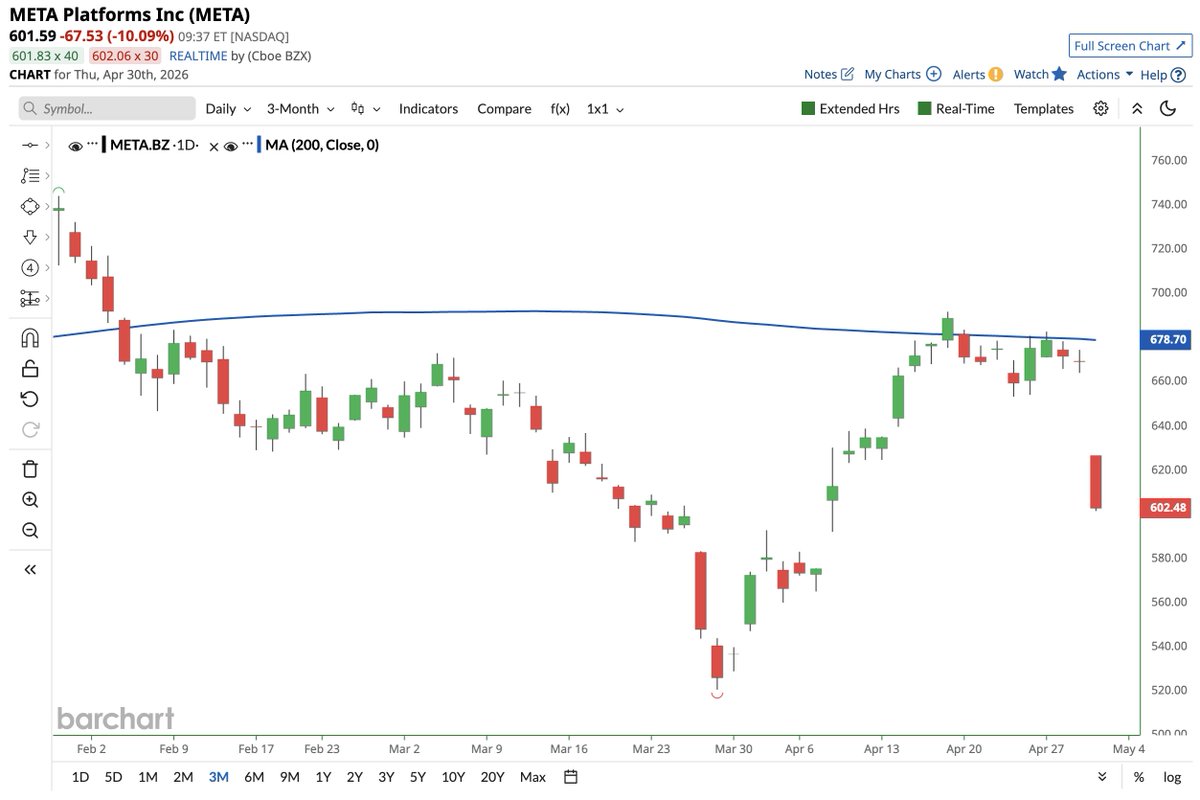
Task: Focus the Symbol search field
Action: pos(107,109)
